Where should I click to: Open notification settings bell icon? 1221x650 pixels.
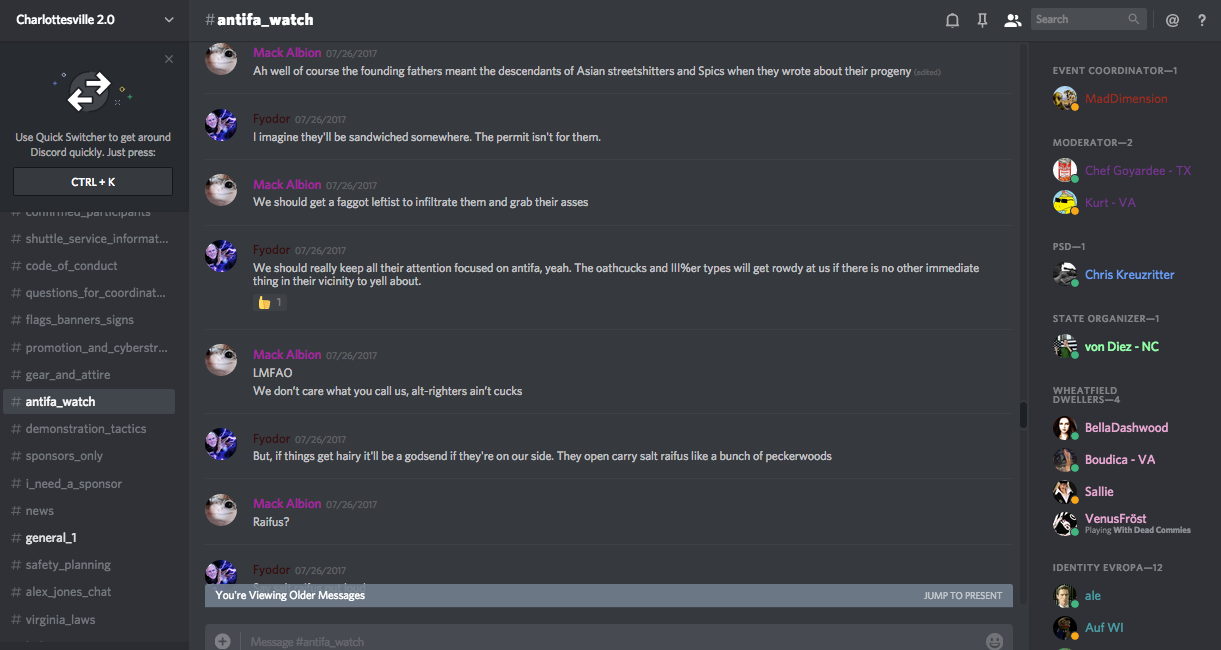[952, 20]
